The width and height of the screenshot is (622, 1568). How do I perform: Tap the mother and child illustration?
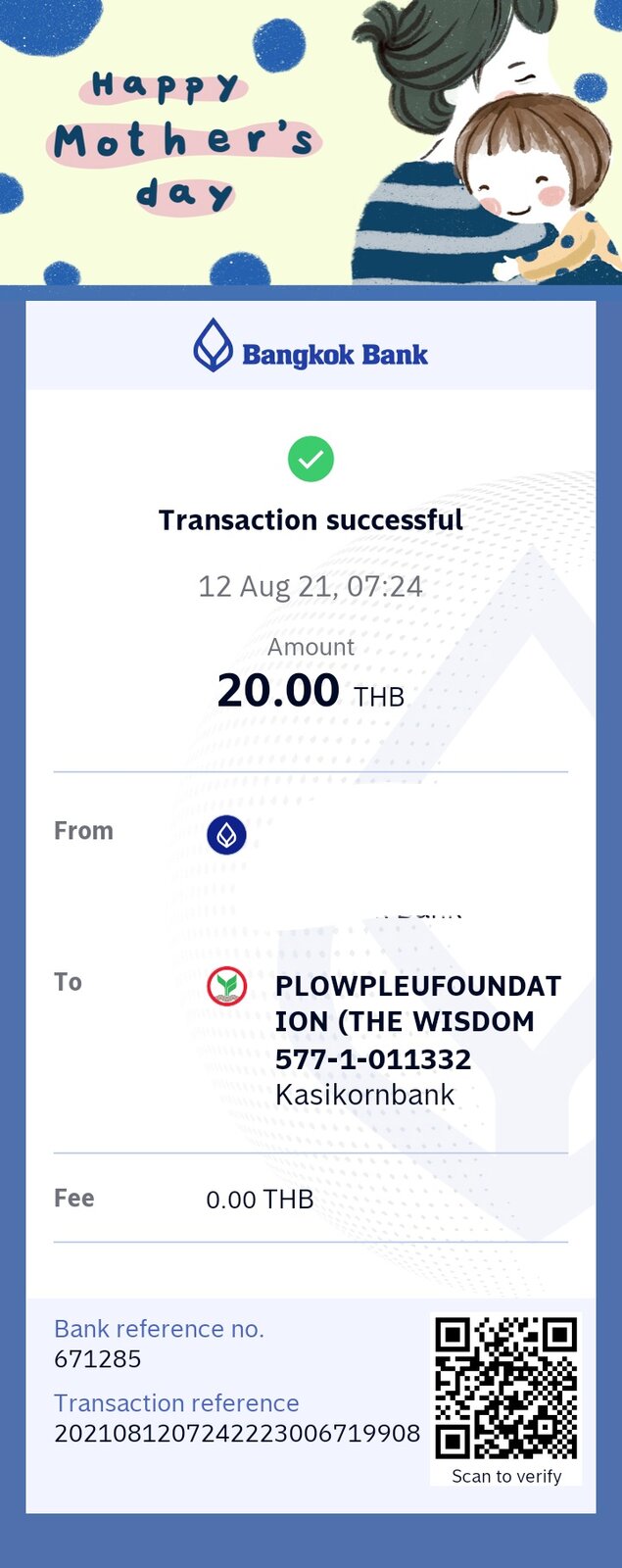[487, 142]
